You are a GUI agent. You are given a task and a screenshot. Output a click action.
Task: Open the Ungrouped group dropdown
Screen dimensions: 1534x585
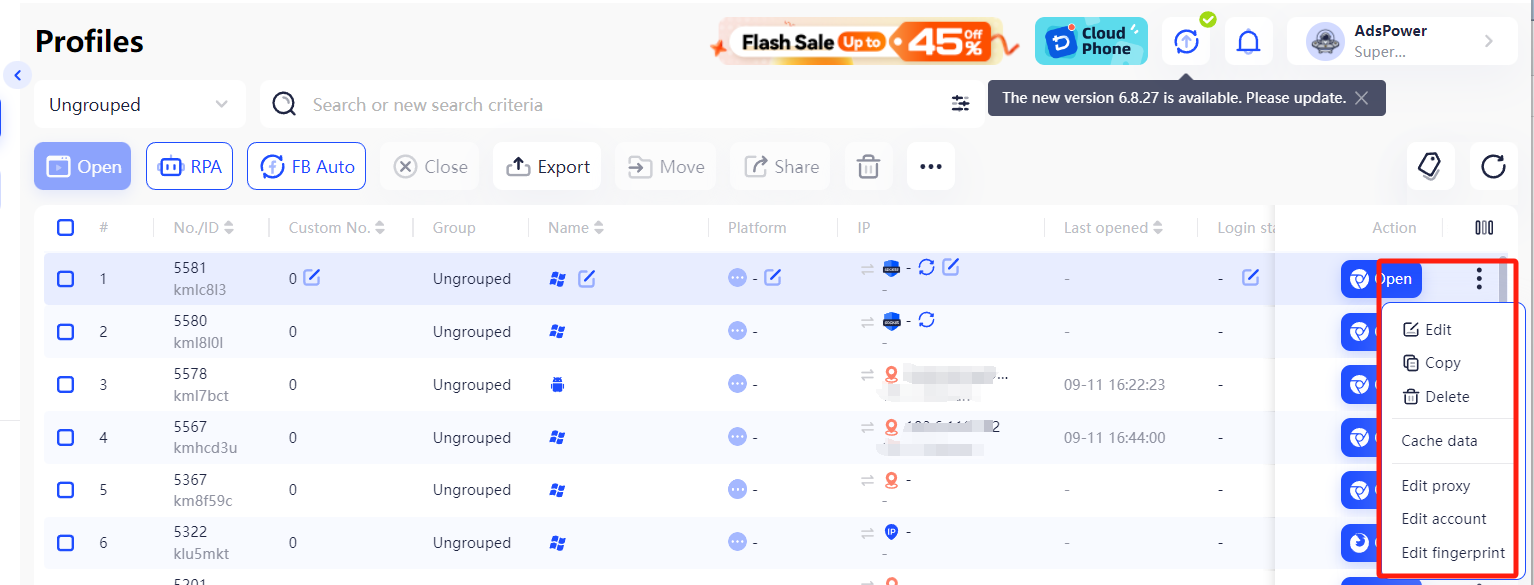coord(139,103)
